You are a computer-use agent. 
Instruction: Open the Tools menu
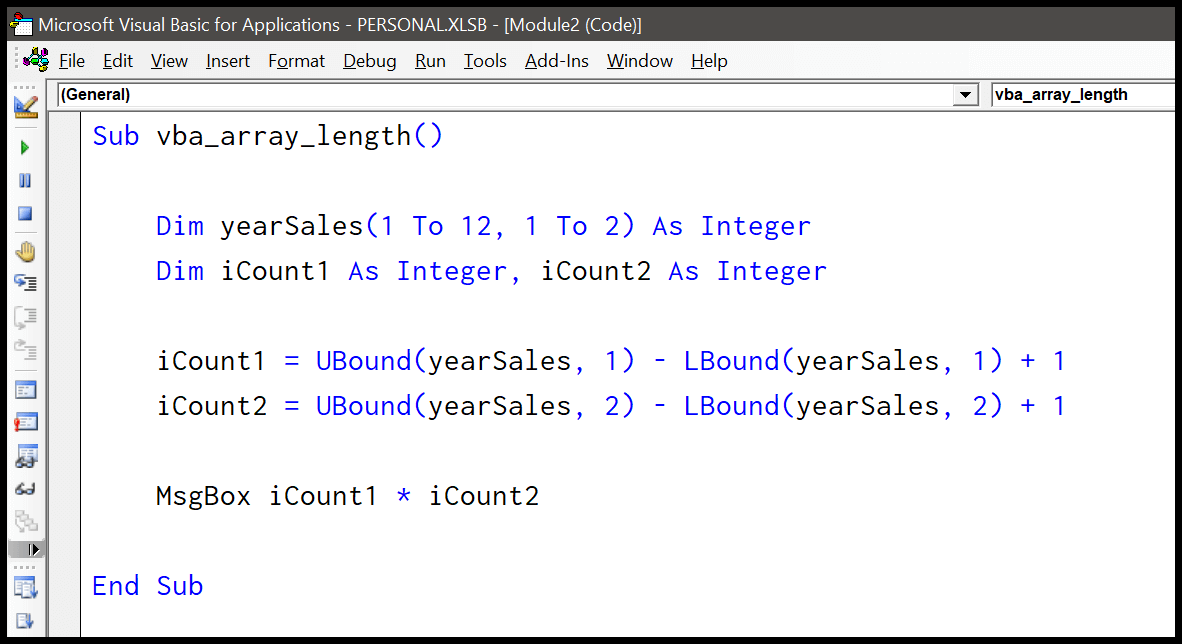[x=484, y=61]
